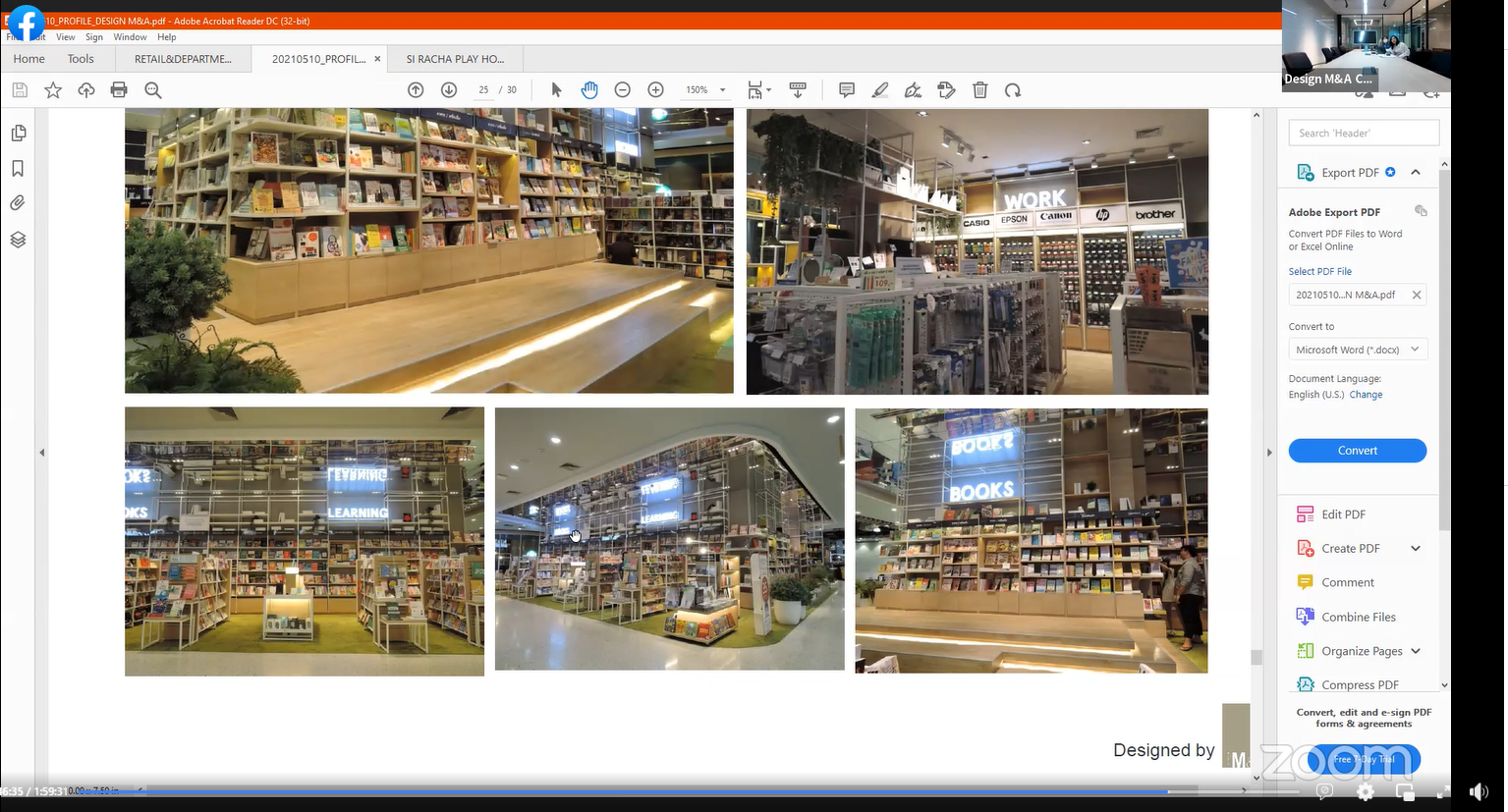Open Attachments panel paperclip icon
1508x812 pixels.
point(18,203)
